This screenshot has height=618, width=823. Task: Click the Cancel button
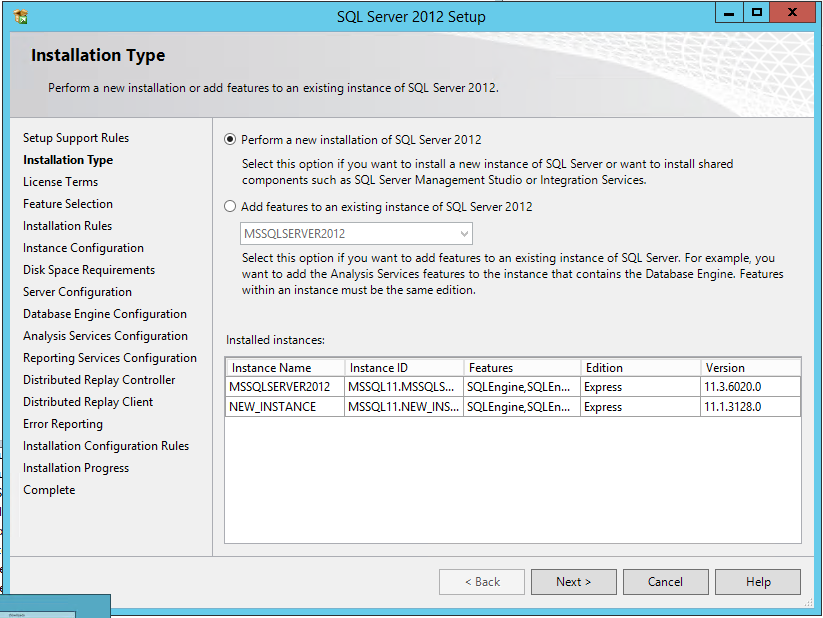665,582
